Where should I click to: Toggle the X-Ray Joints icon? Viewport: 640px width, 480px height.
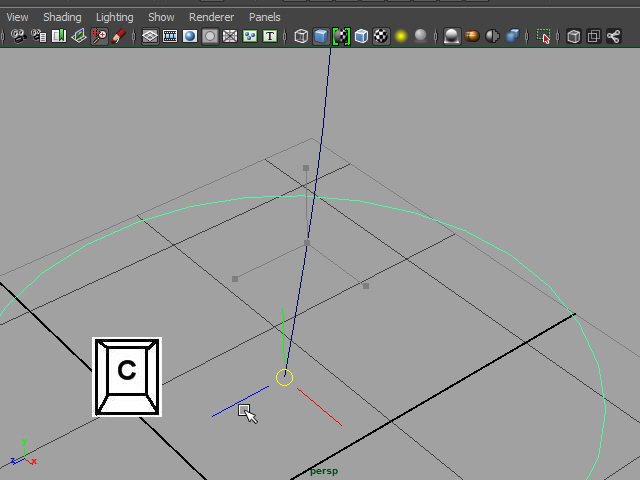[x=613, y=36]
